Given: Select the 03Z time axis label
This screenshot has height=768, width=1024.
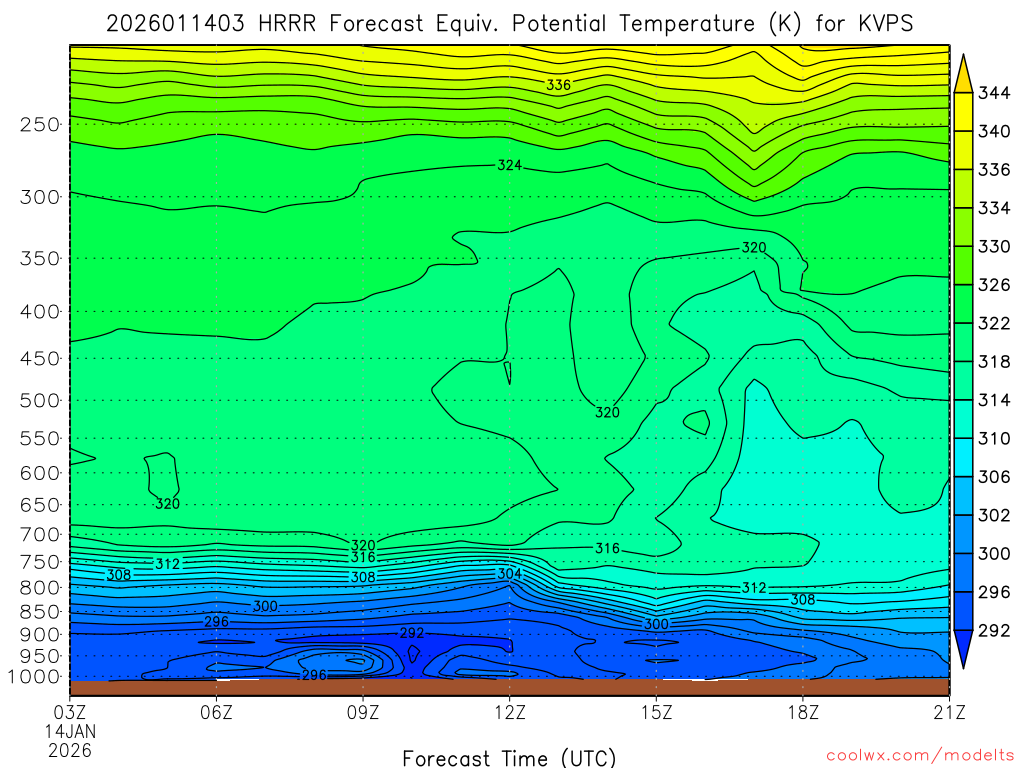Looking at the screenshot, I should click(x=69, y=712).
